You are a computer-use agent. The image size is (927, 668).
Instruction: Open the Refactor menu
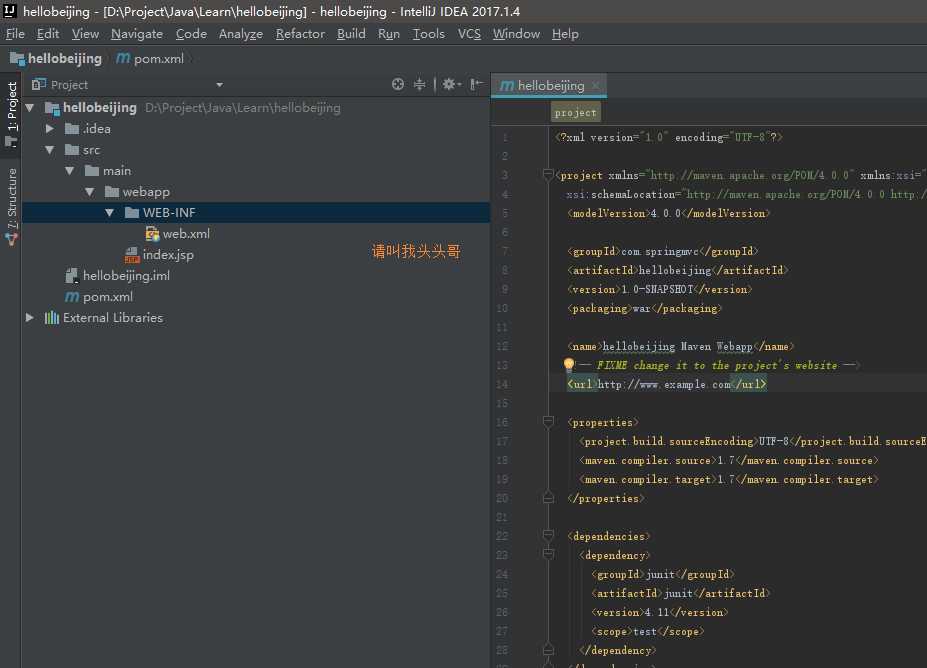click(300, 34)
